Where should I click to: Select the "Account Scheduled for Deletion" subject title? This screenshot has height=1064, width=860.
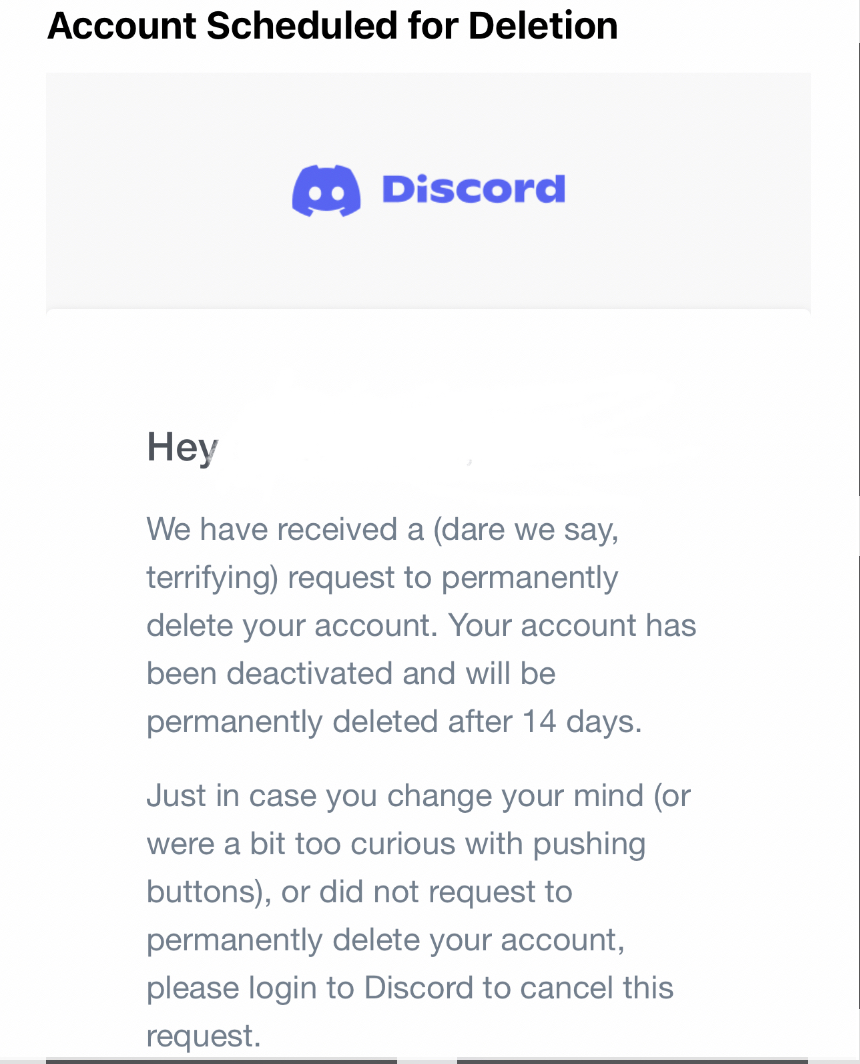tap(332, 25)
